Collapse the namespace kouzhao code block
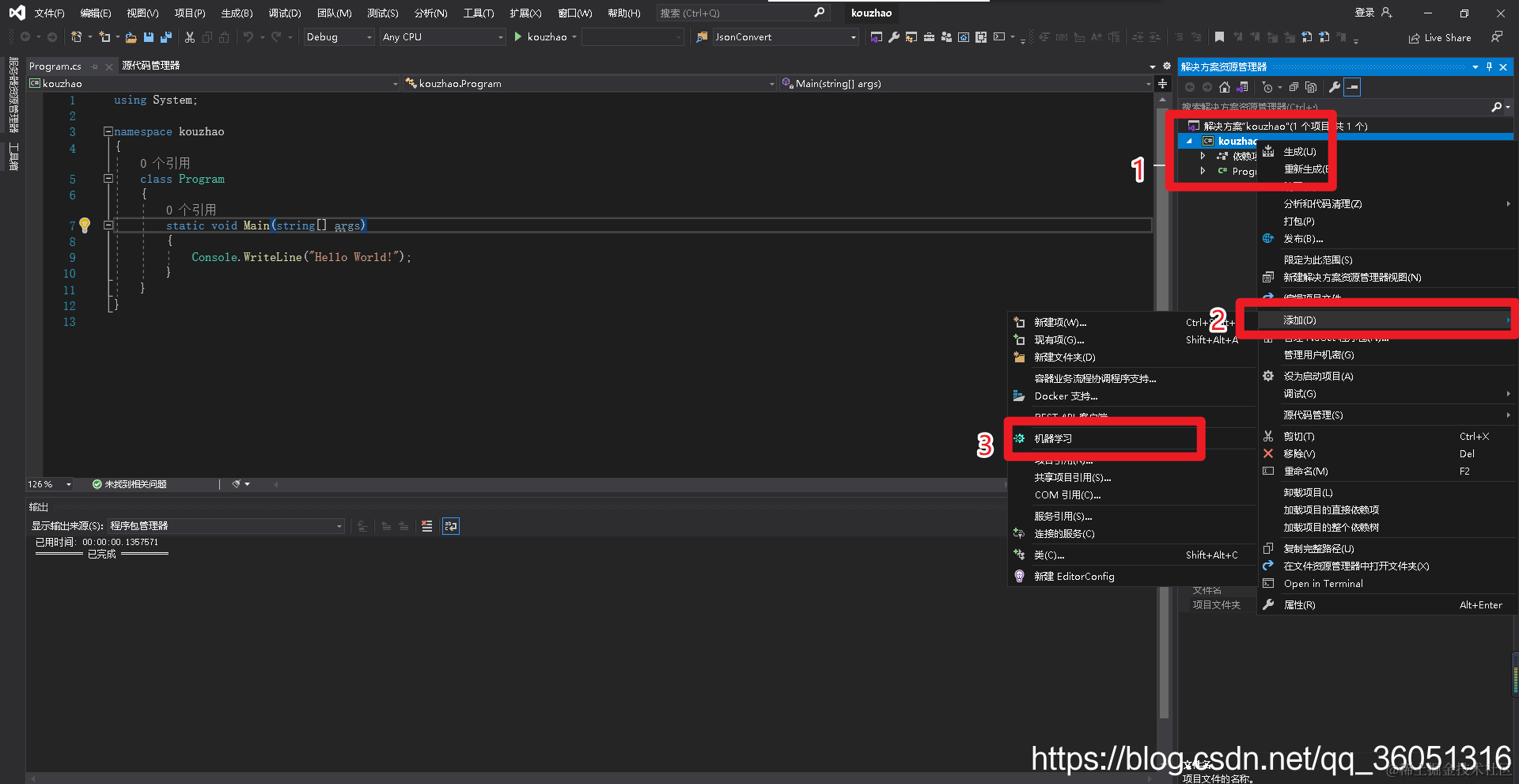This screenshot has height=784, width=1519. coord(108,131)
